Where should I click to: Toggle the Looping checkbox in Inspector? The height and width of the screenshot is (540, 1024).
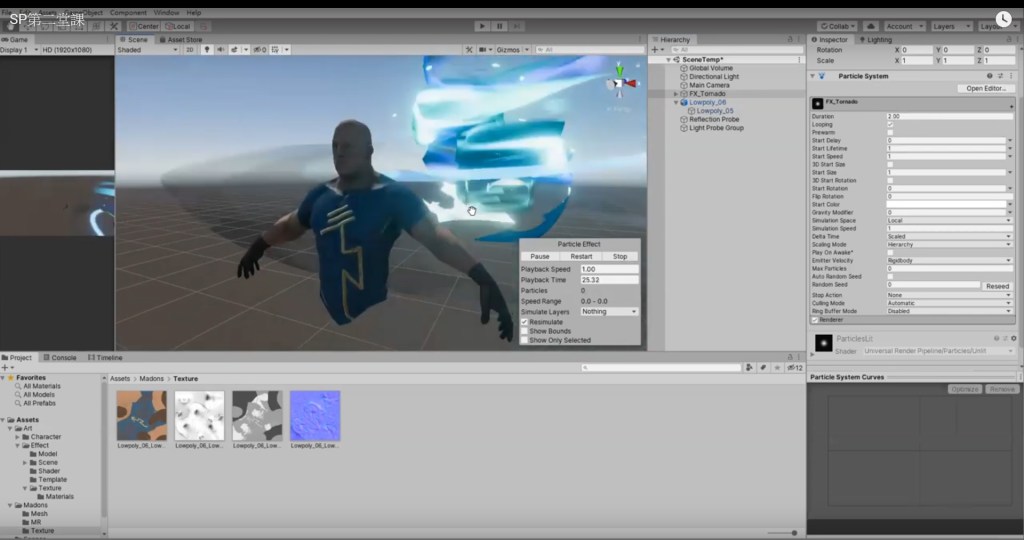(890, 125)
